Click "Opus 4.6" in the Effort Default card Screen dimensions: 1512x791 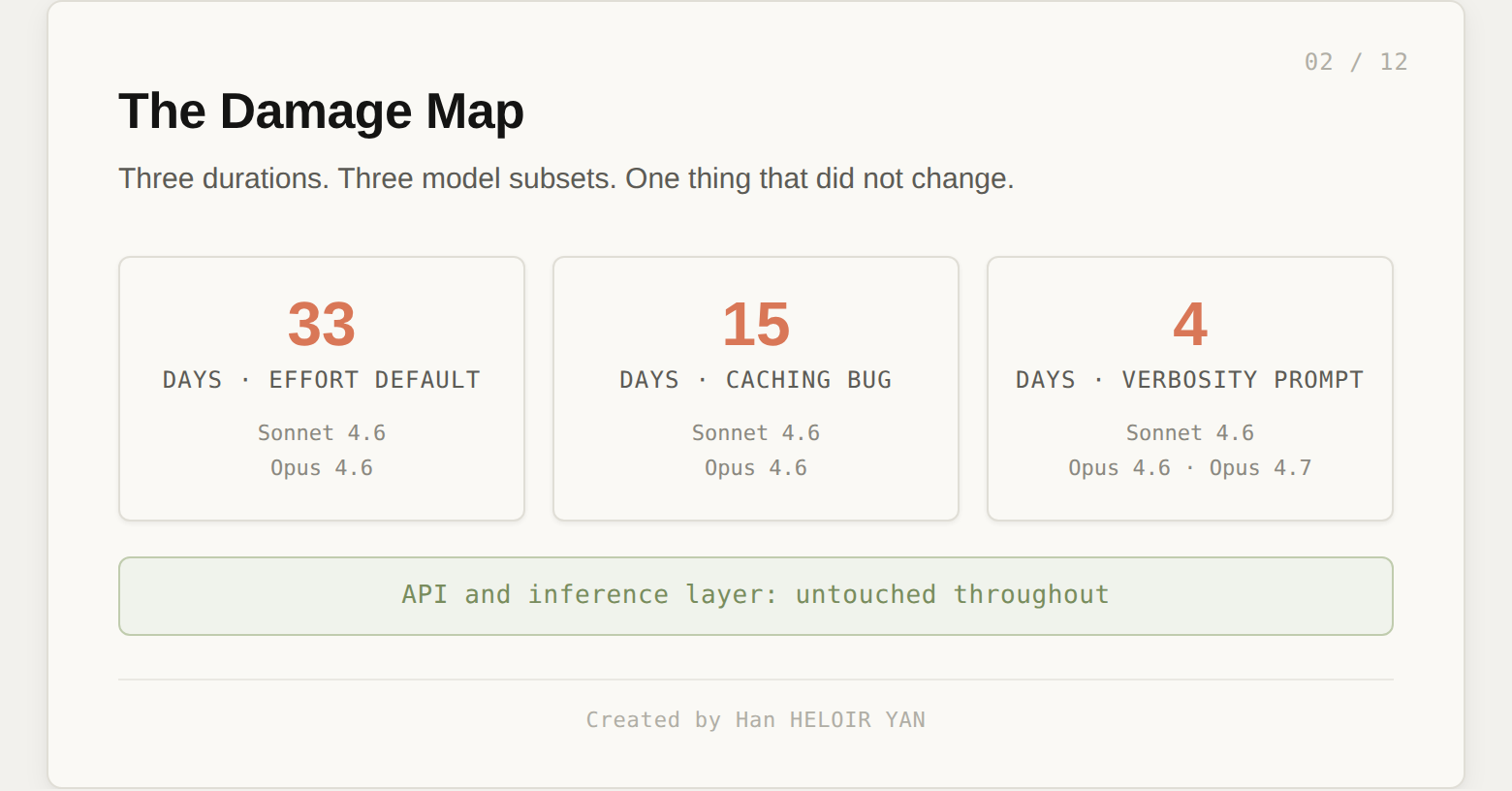pyautogui.click(x=322, y=468)
